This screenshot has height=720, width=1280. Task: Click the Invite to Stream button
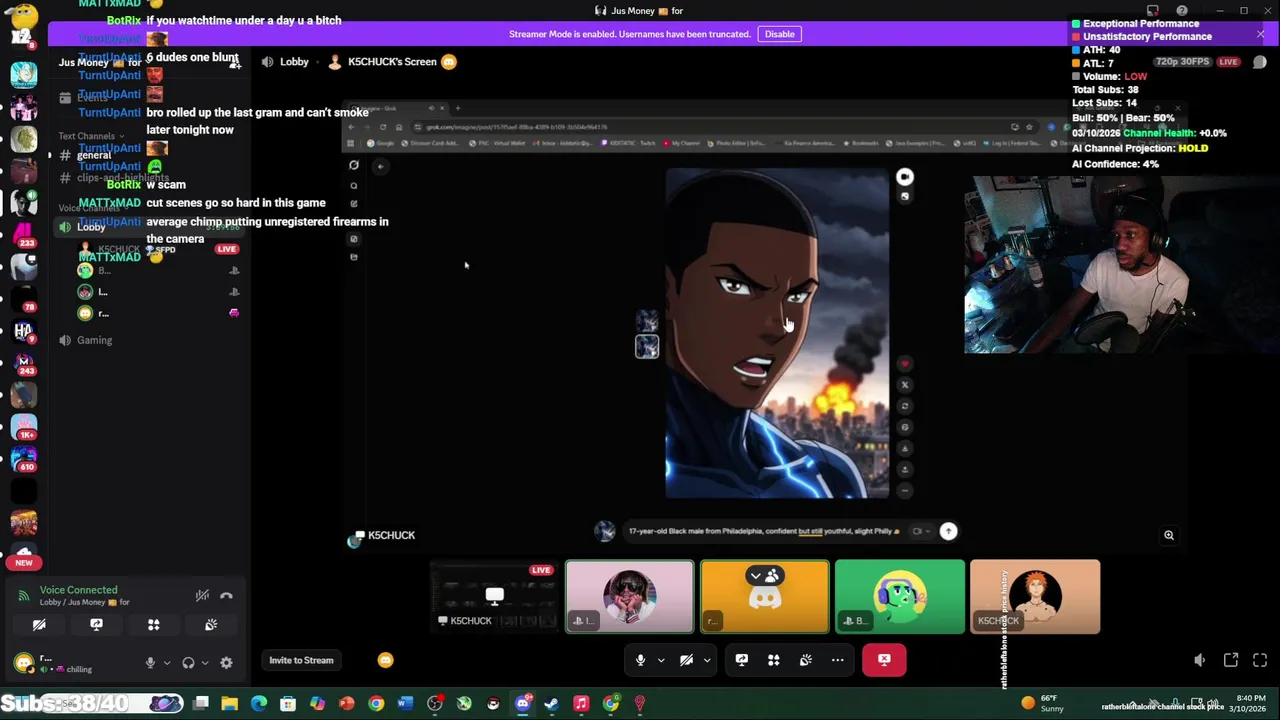pos(301,660)
